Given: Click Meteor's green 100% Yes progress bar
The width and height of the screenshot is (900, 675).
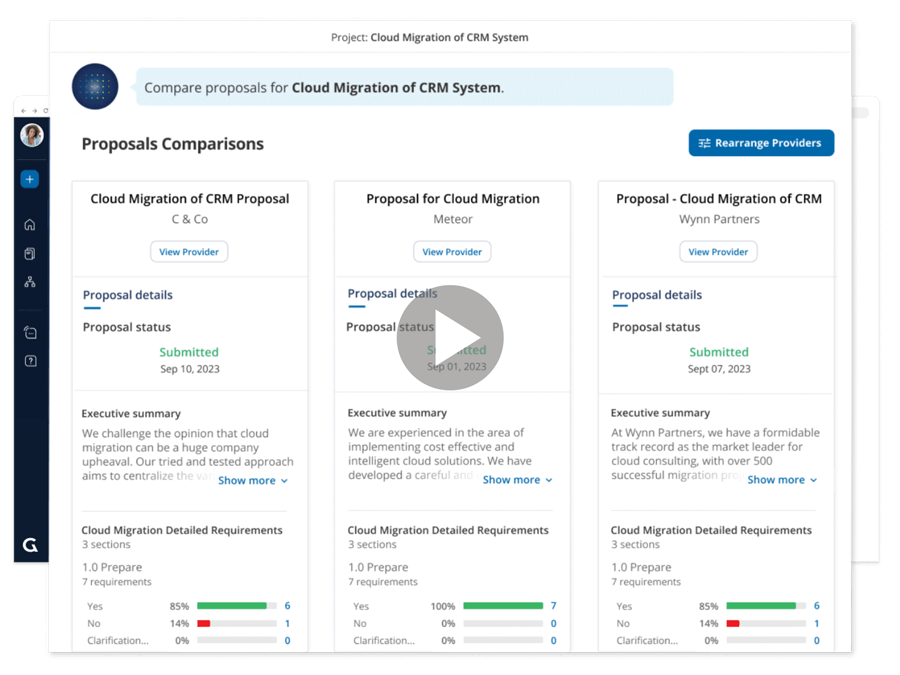Looking at the screenshot, I should point(503,606).
